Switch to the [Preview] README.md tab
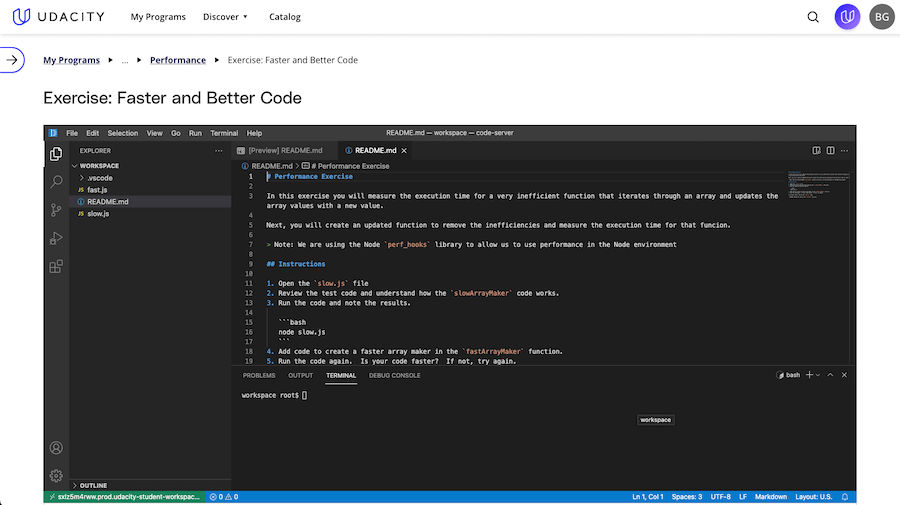This screenshot has height=505, width=900. [x=285, y=150]
